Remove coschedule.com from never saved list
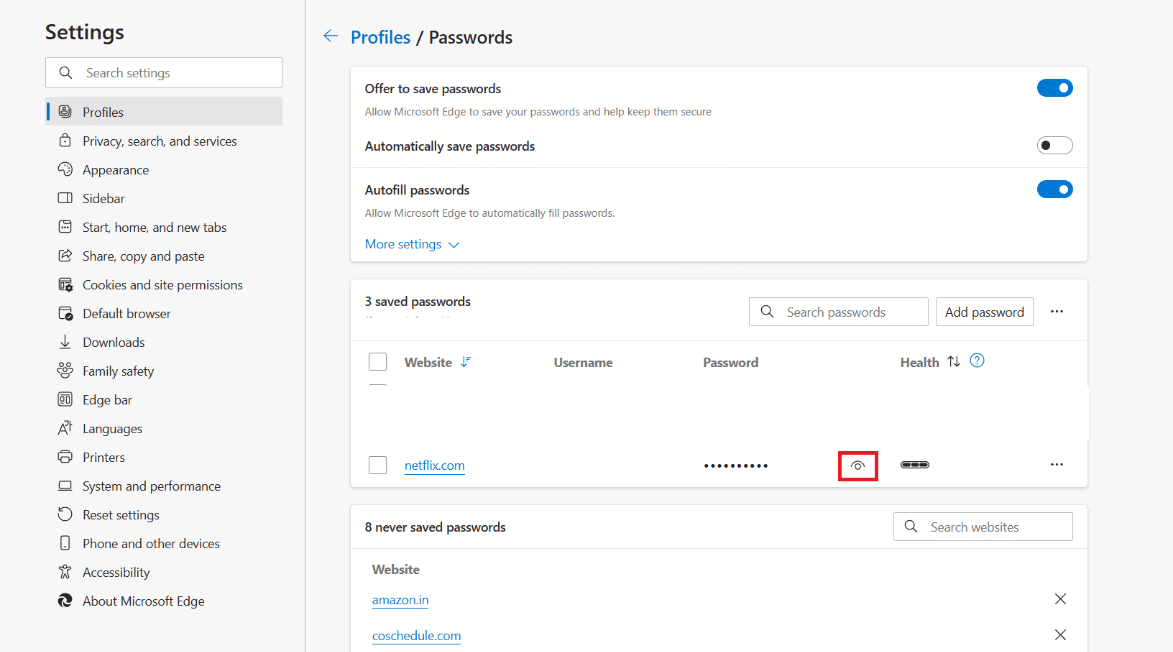 tap(1060, 635)
